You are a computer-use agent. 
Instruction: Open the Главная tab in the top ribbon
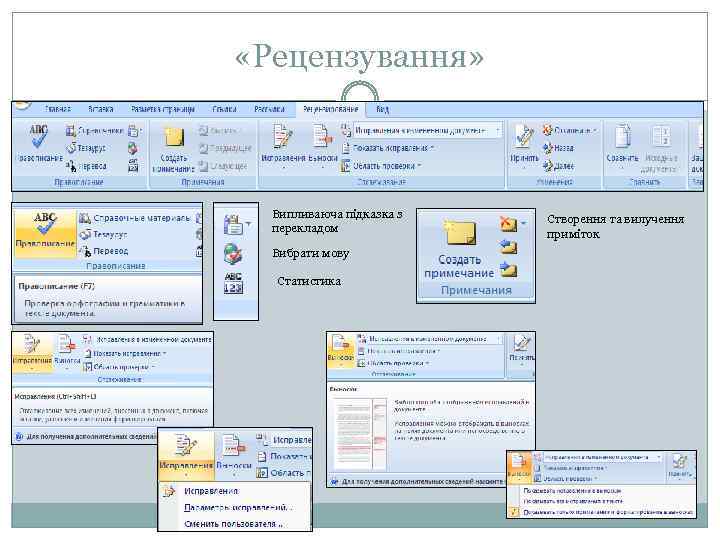pyautogui.click(x=58, y=109)
